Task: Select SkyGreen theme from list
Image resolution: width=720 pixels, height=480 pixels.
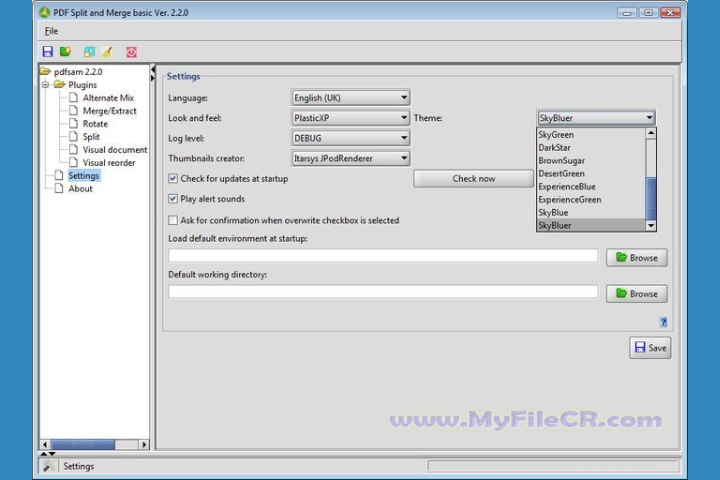Action: 591,135
